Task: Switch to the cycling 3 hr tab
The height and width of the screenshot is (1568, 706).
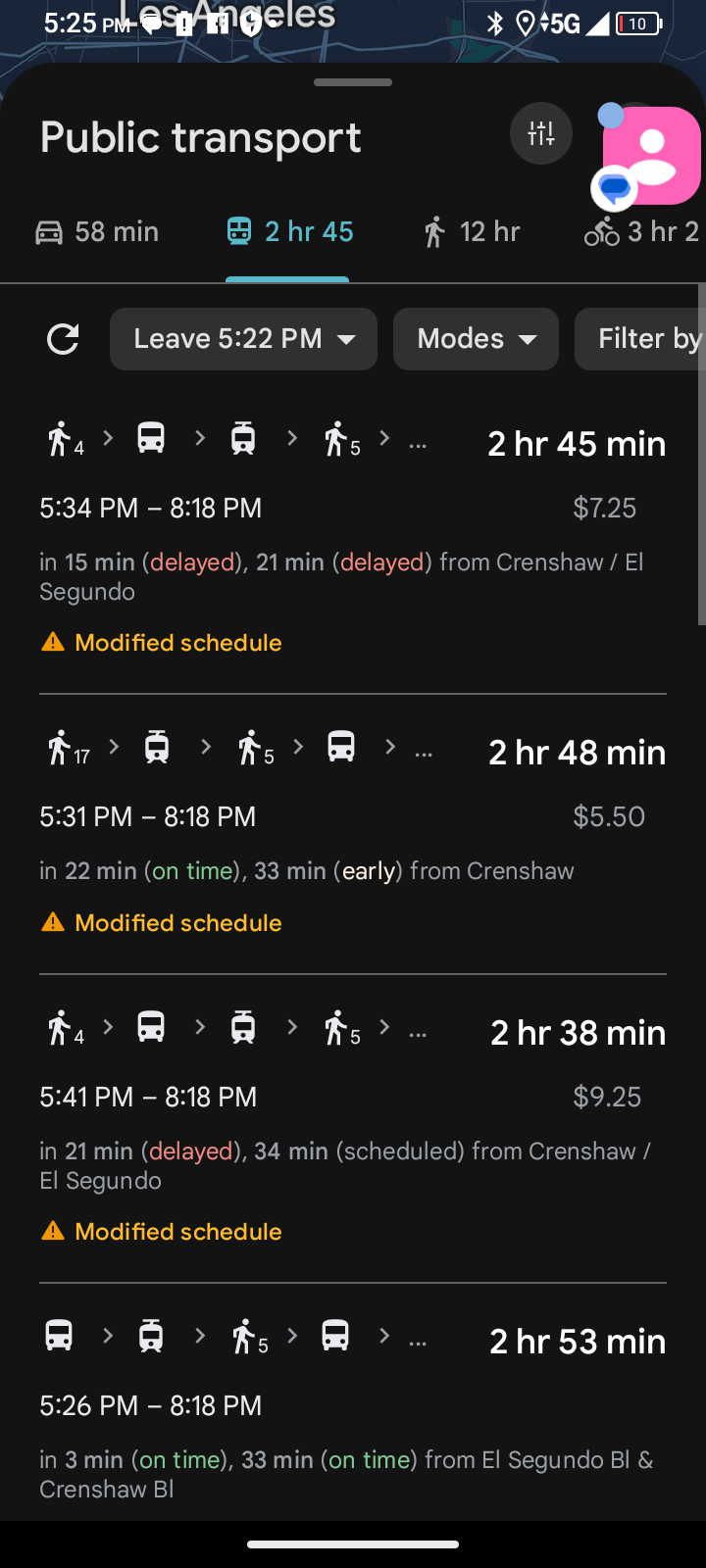Action: 642,232
